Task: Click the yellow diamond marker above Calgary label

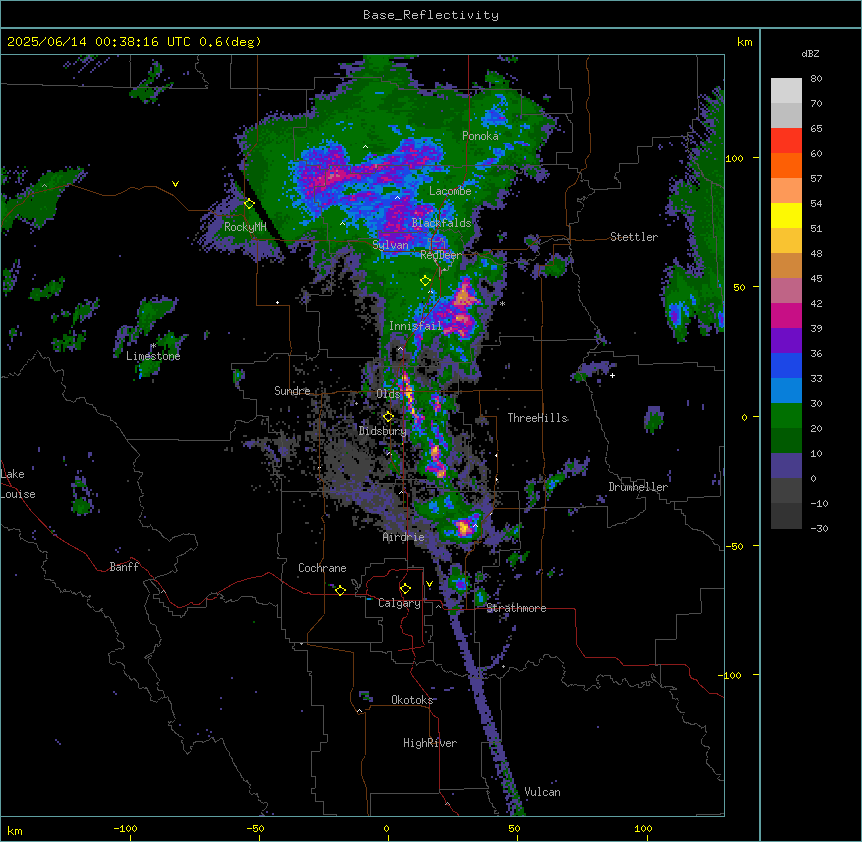Action: [405, 589]
